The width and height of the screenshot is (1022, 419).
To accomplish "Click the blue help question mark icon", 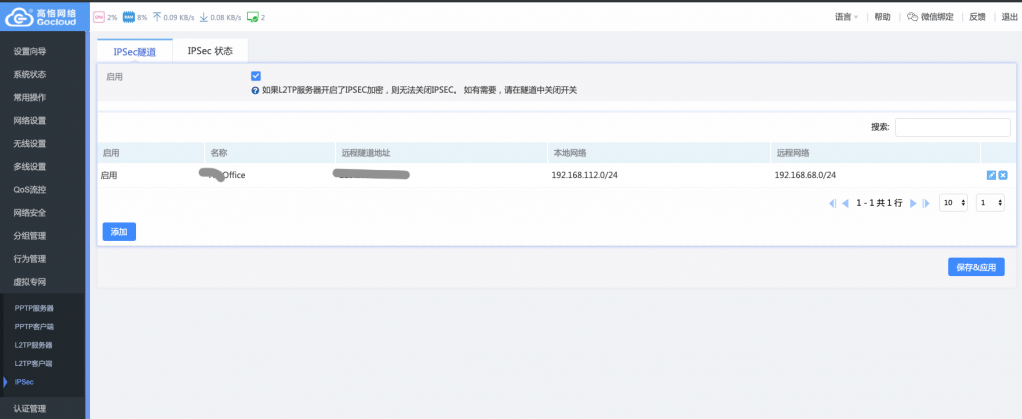I will [x=256, y=90].
